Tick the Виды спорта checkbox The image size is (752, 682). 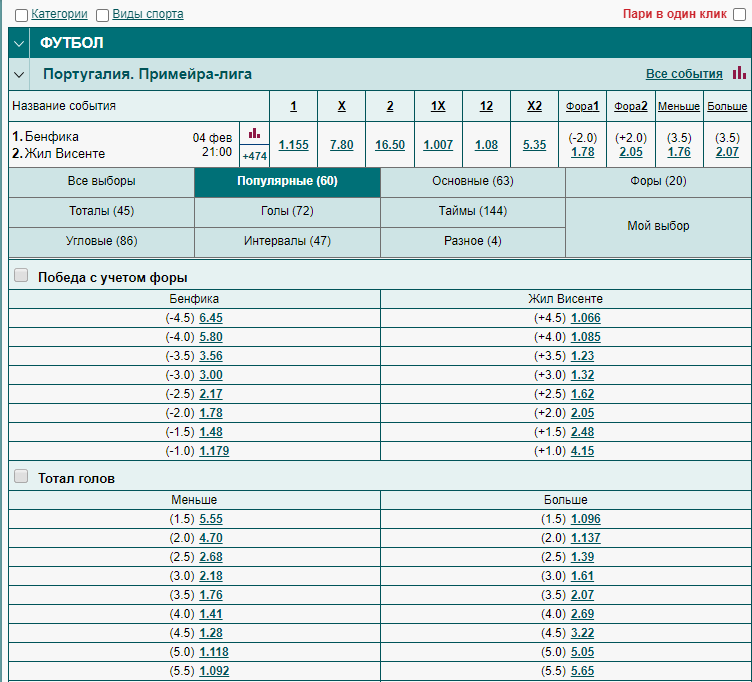[x=102, y=15]
